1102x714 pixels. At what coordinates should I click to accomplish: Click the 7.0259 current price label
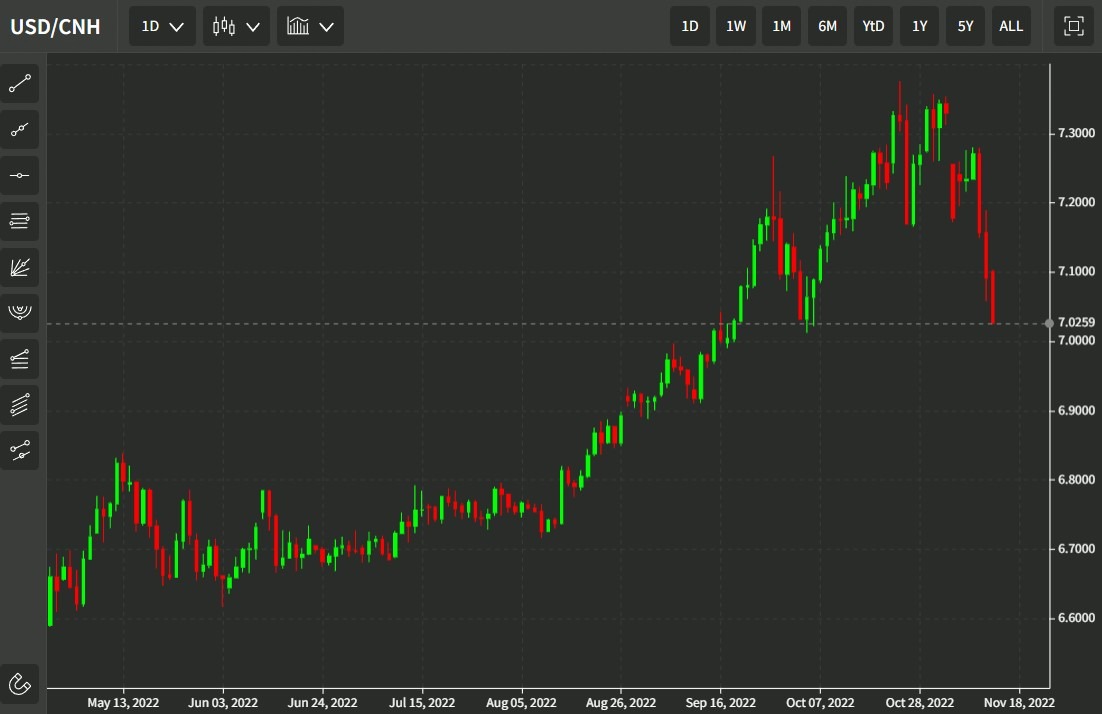[x=1076, y=323]
